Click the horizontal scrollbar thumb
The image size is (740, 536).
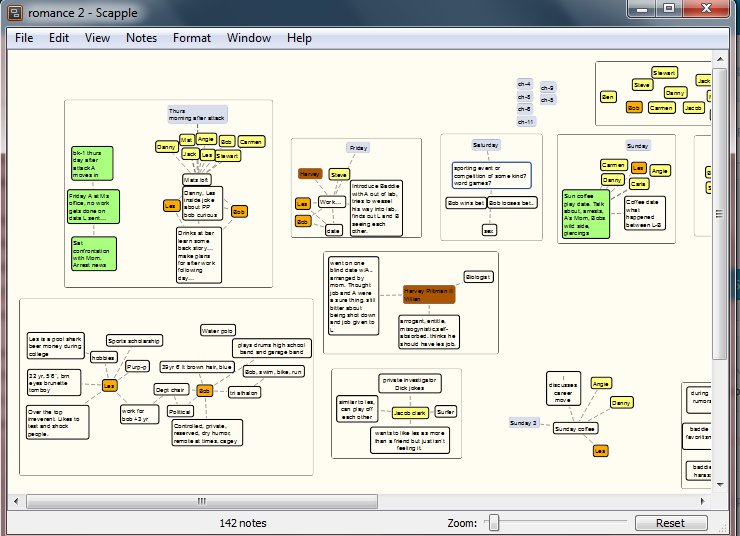pos(200,501)
